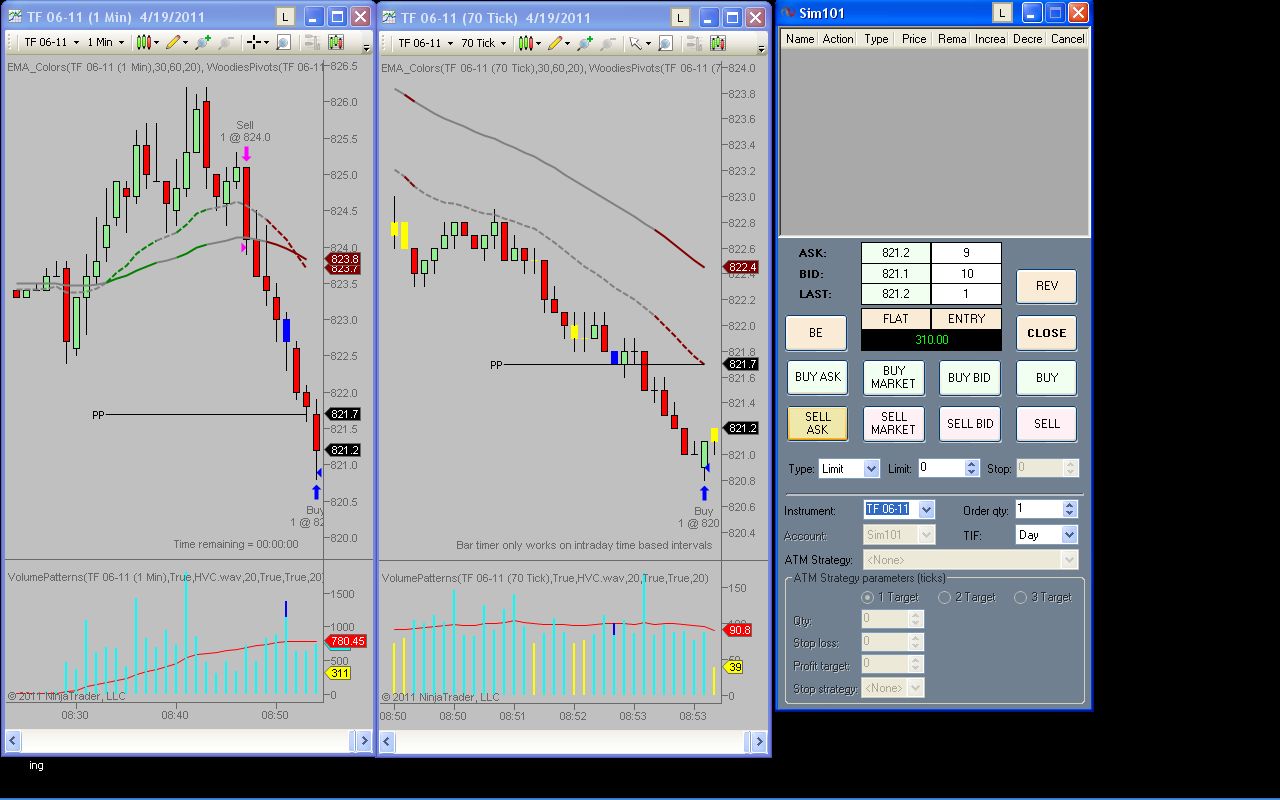Image resolution: width=1280 pixels, height=800 pixels.
Task: Open the indicators icon in 70 Tick chart
Action: (x=717, y=43)
